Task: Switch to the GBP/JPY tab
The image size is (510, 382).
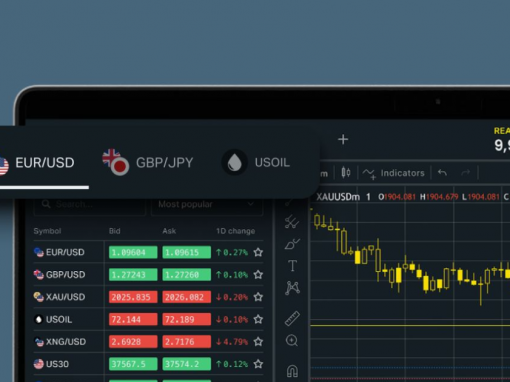Action: click(148, 162)
